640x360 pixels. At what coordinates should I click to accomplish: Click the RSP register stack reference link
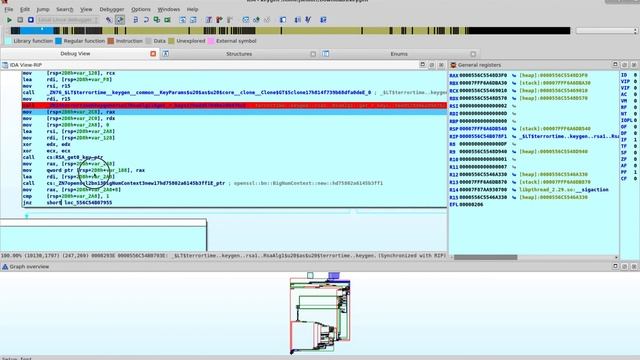tap(555, 129)
